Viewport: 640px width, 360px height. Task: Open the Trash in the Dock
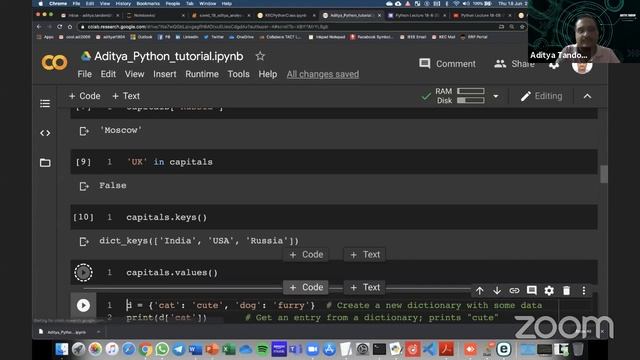(578, 349)
